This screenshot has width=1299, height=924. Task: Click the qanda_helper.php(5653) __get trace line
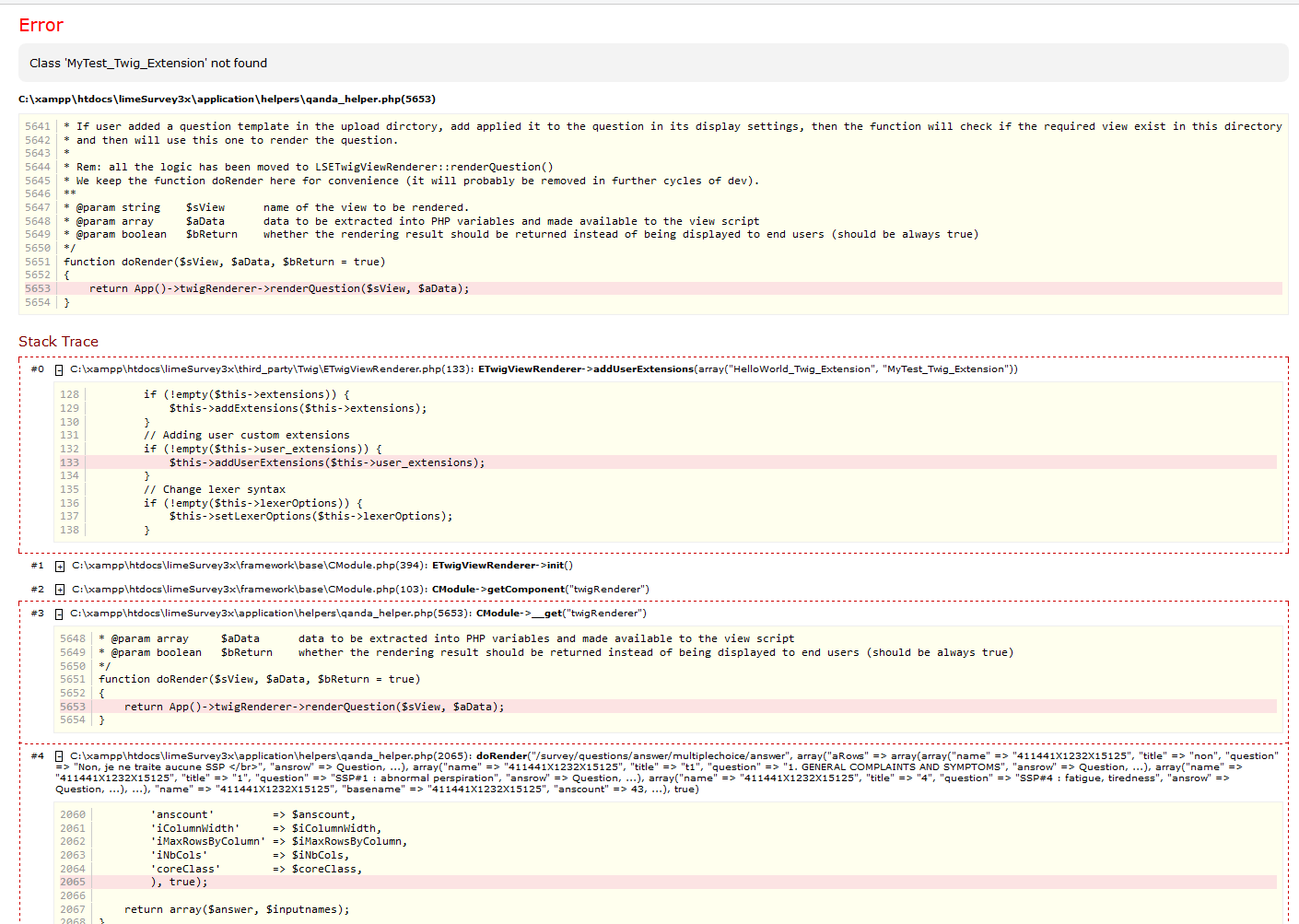(359, 614)
